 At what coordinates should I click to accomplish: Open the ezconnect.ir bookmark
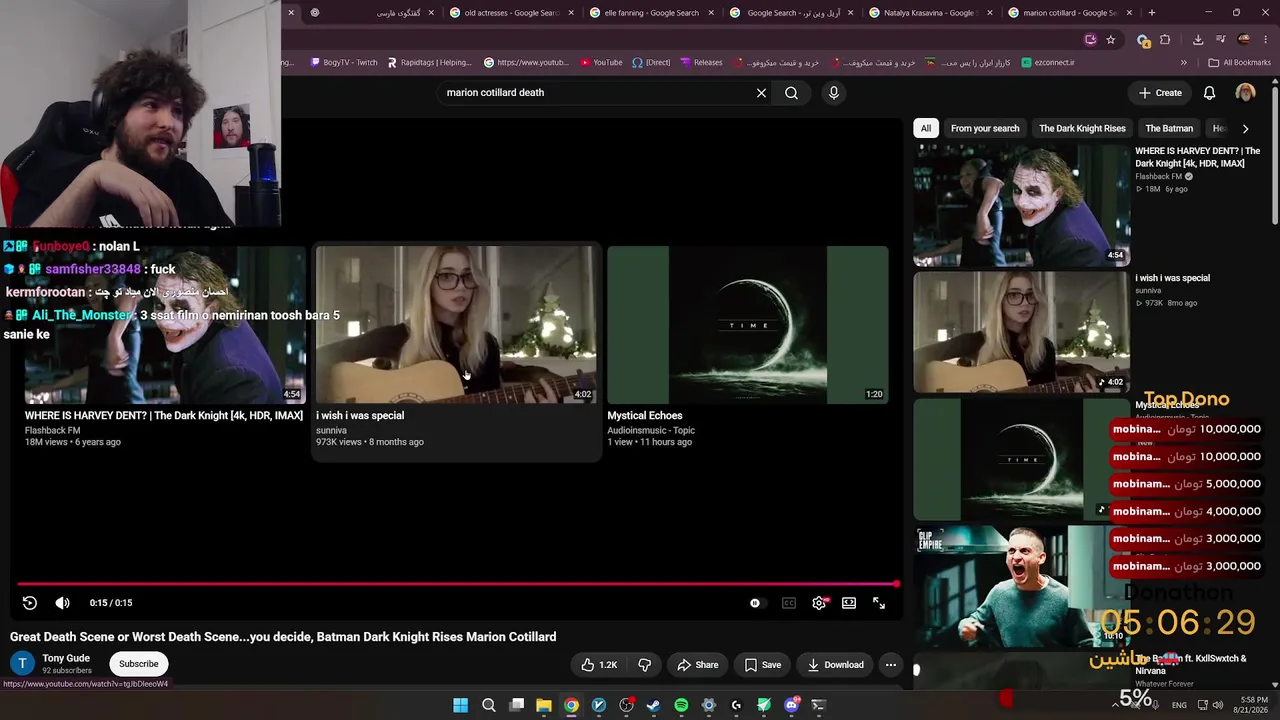(1048, 62)
